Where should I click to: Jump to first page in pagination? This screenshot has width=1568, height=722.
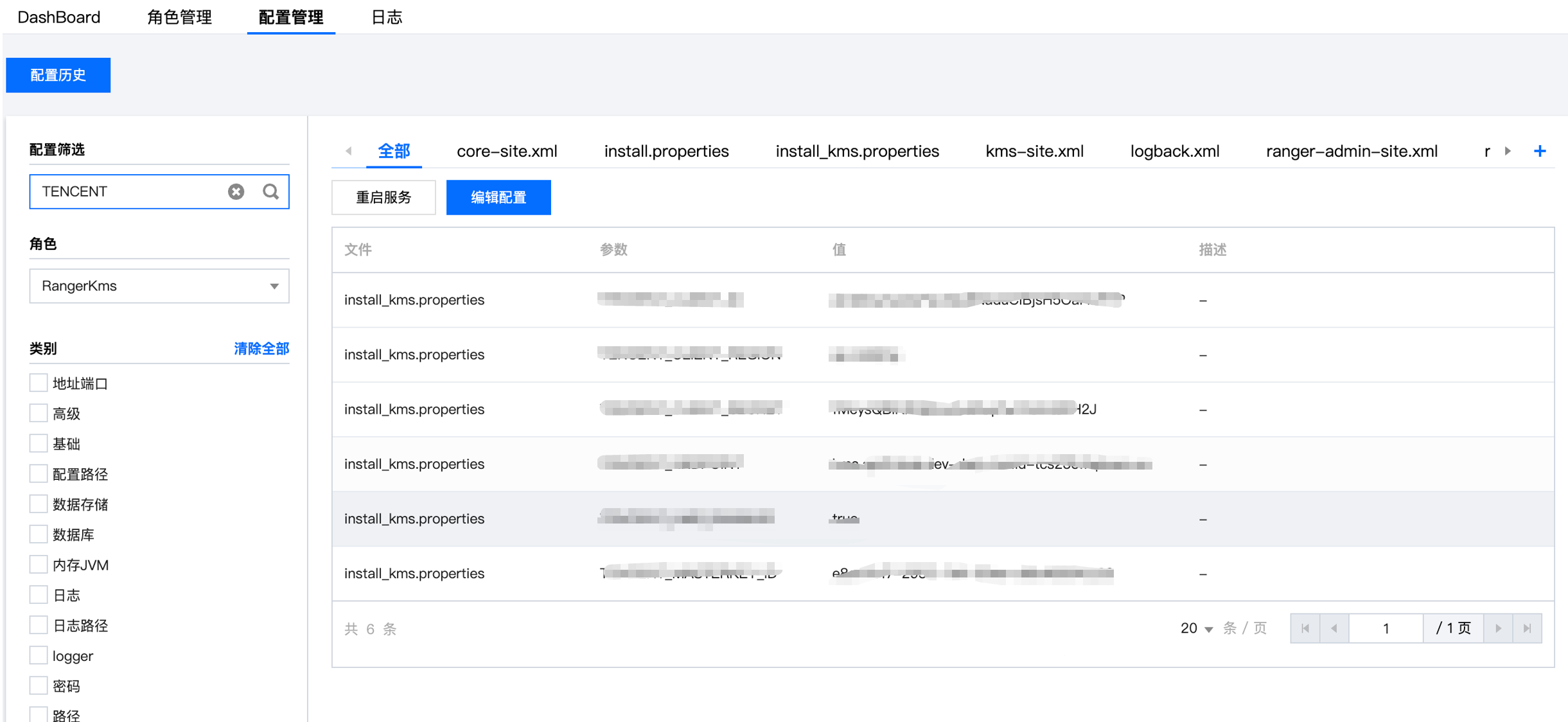click(x=1305, y=628)
